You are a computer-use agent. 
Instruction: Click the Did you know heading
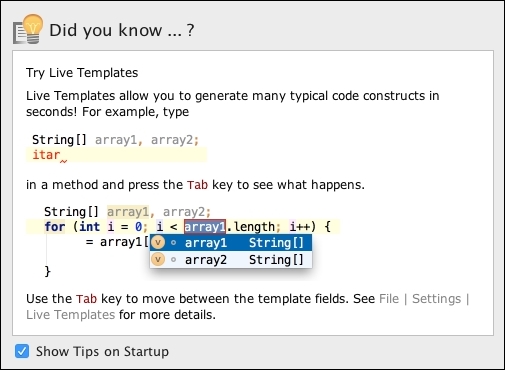[x=122, y=30]
